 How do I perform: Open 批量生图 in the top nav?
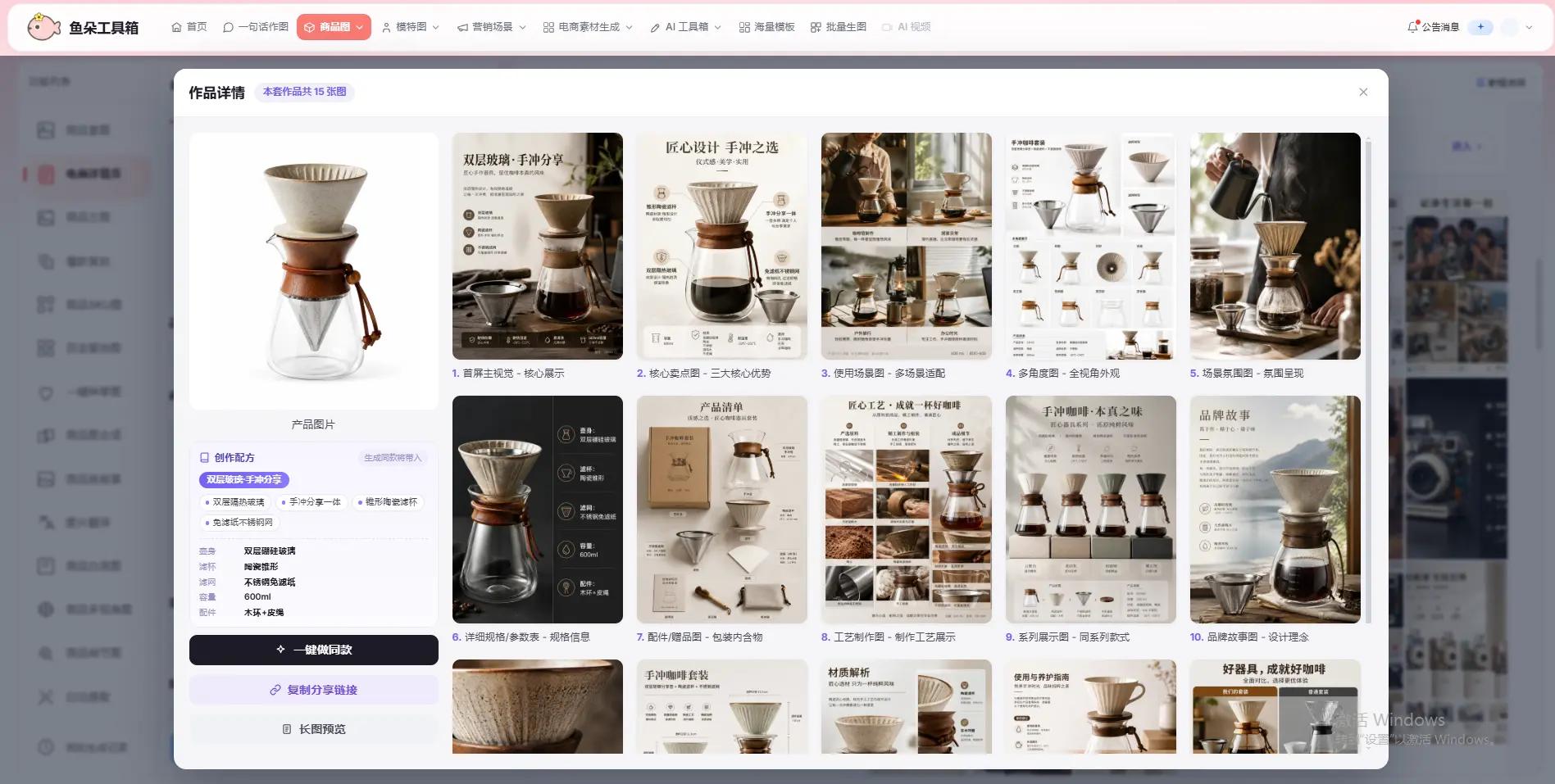838,27
